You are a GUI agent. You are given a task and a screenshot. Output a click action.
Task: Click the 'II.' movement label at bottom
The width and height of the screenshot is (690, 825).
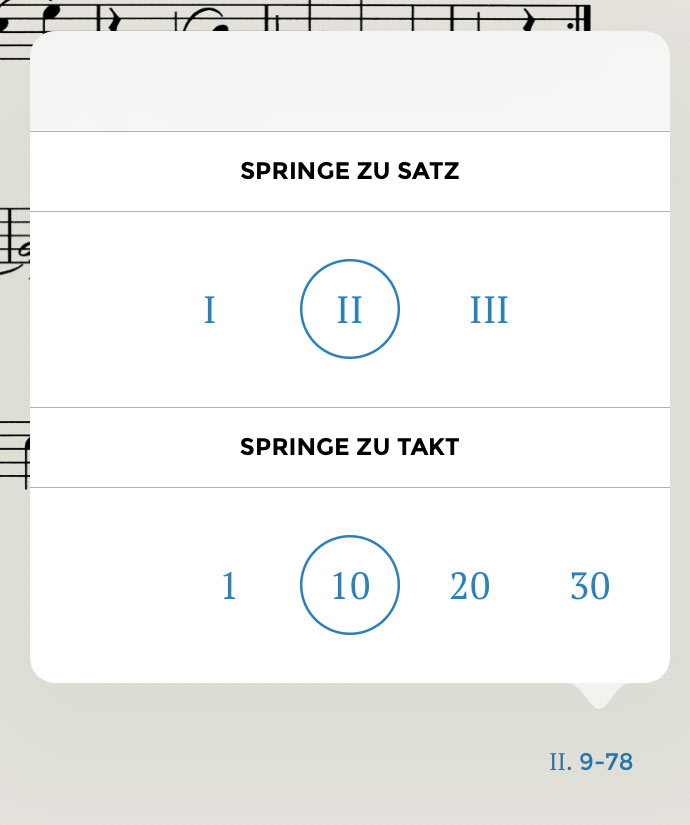tap(560, 762)
